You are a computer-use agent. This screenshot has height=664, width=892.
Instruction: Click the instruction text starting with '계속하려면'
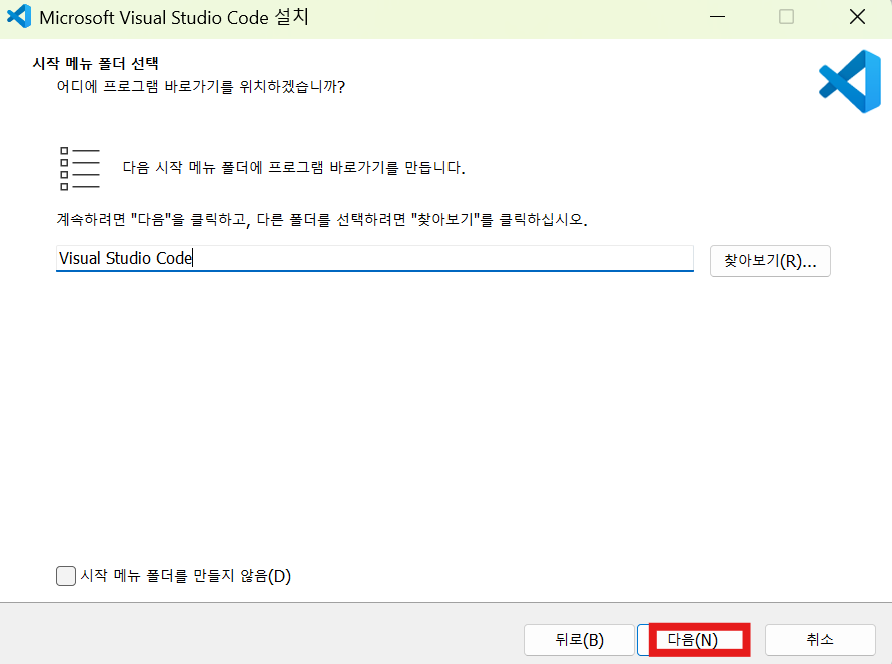pyautogui.click(x=322, y=220)
